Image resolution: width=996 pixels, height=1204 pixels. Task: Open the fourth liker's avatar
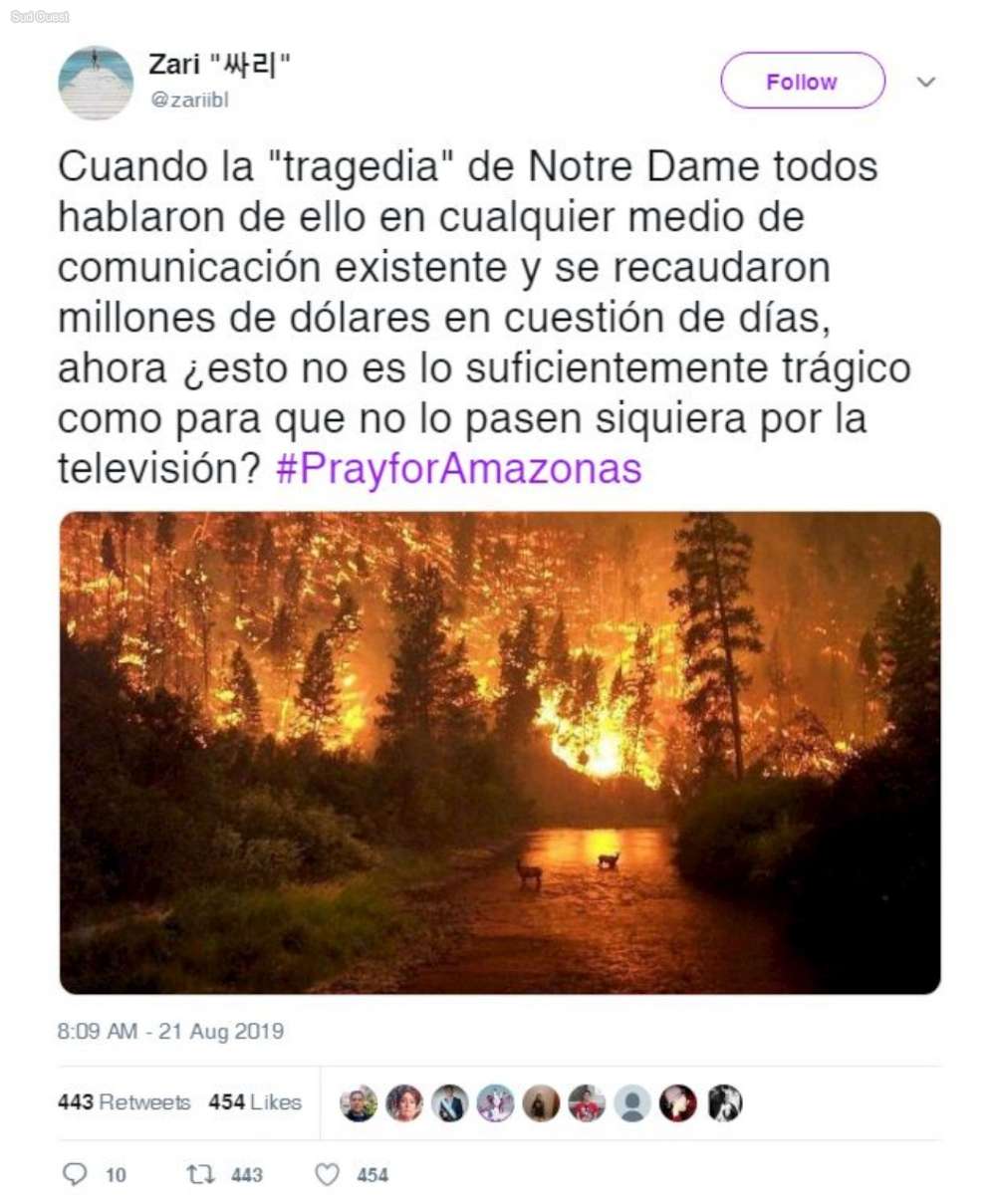(x=495, y=1102)
